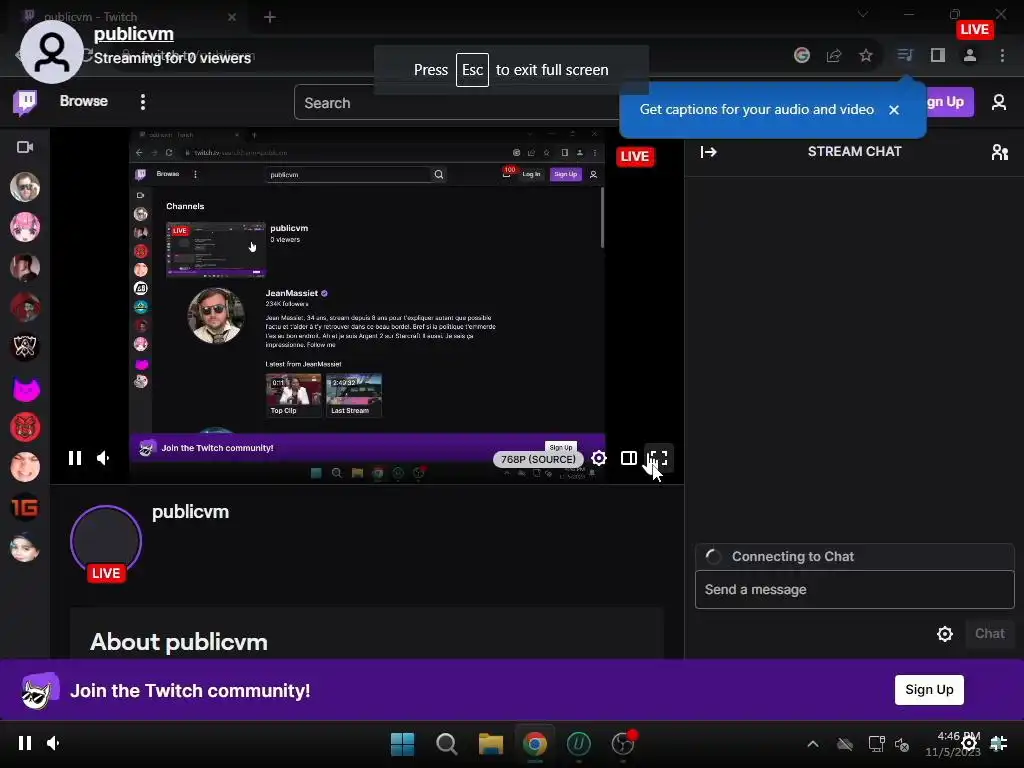Viewport: 1024px width, 768px height.
Task: Collapse the stream chat panel
Action: (x=709, y=152)
